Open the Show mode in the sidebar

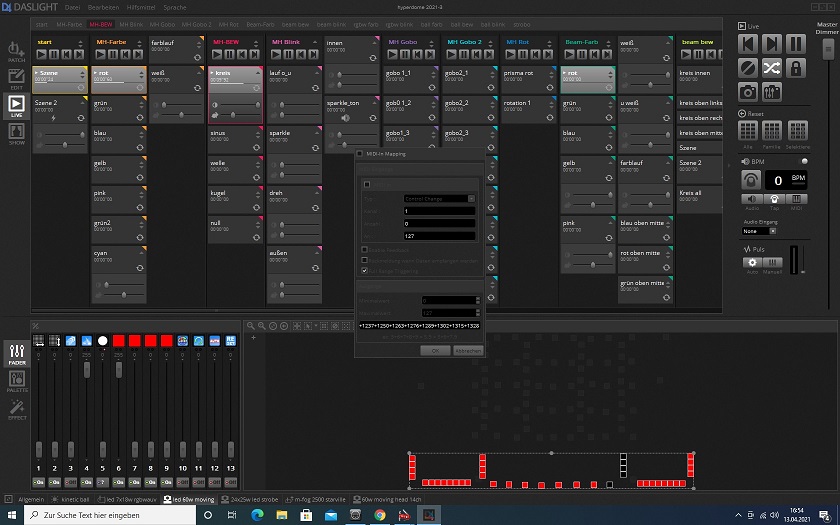click(16, 134)
